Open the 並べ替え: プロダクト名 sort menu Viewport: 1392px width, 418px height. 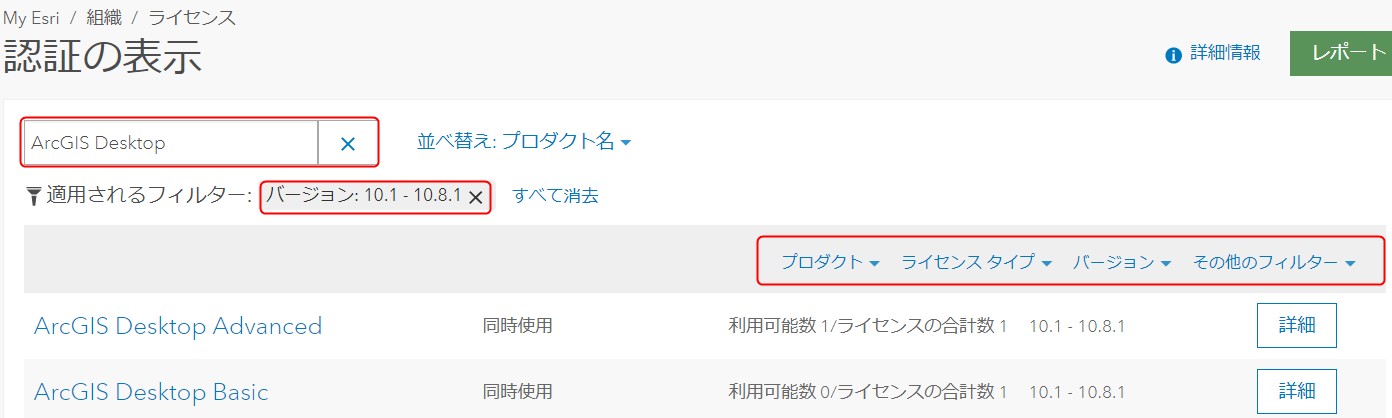[524, 142]
